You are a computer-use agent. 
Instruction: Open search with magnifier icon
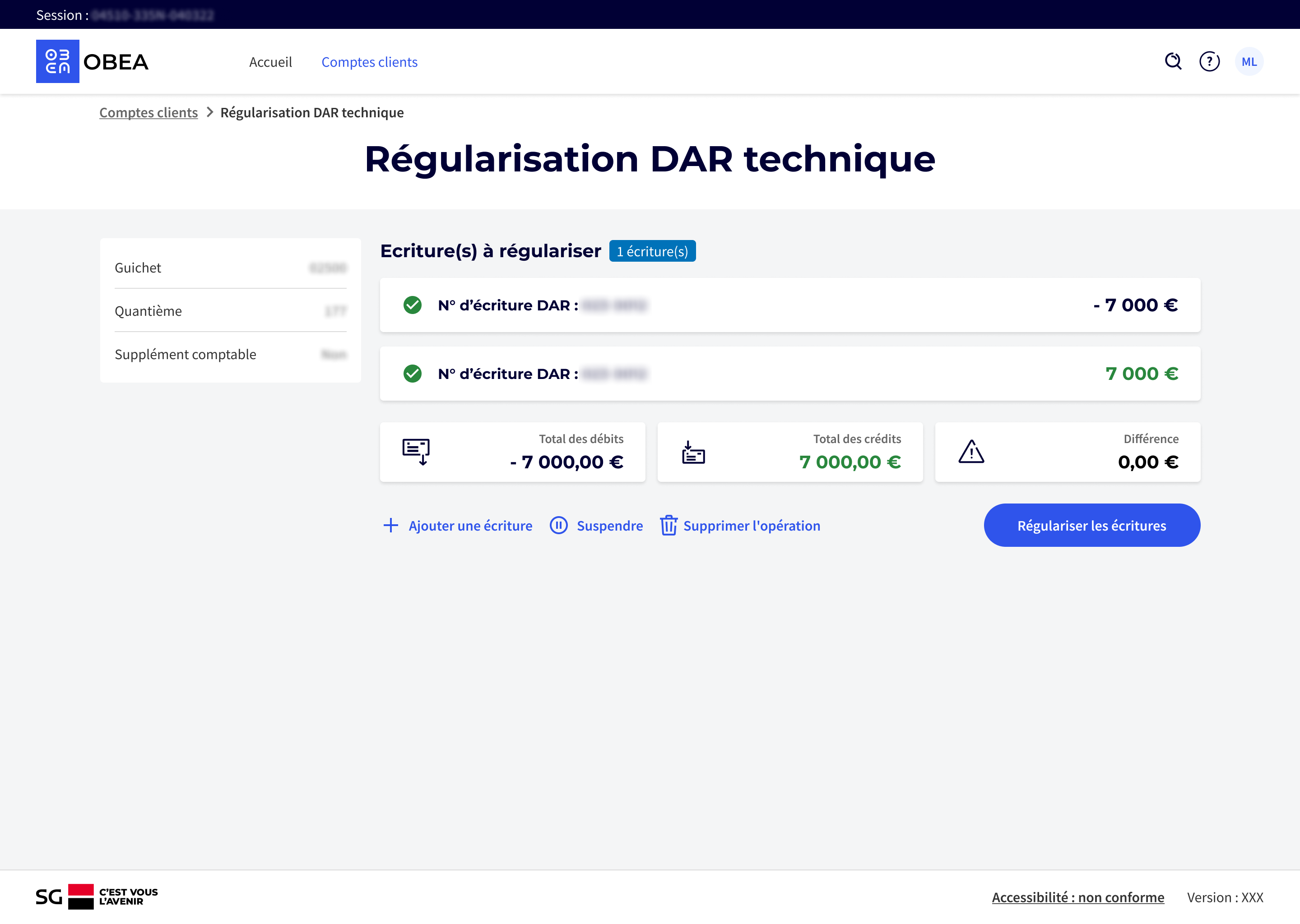coord(1173,61)
